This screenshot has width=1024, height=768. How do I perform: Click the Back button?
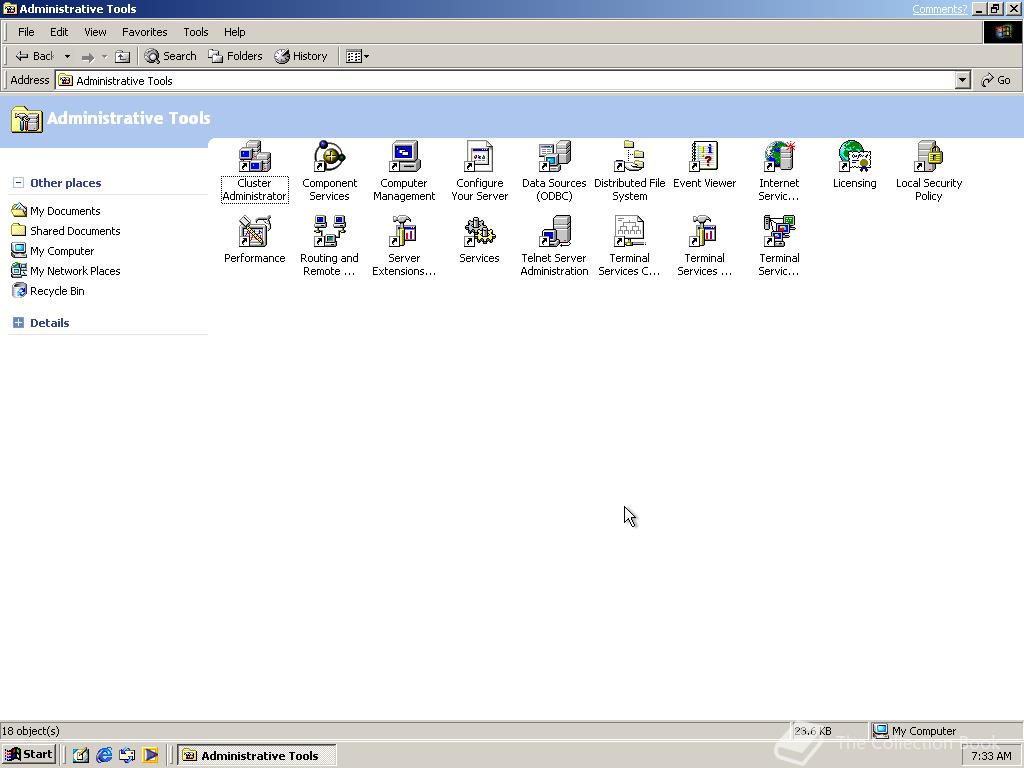coord(35,57)
